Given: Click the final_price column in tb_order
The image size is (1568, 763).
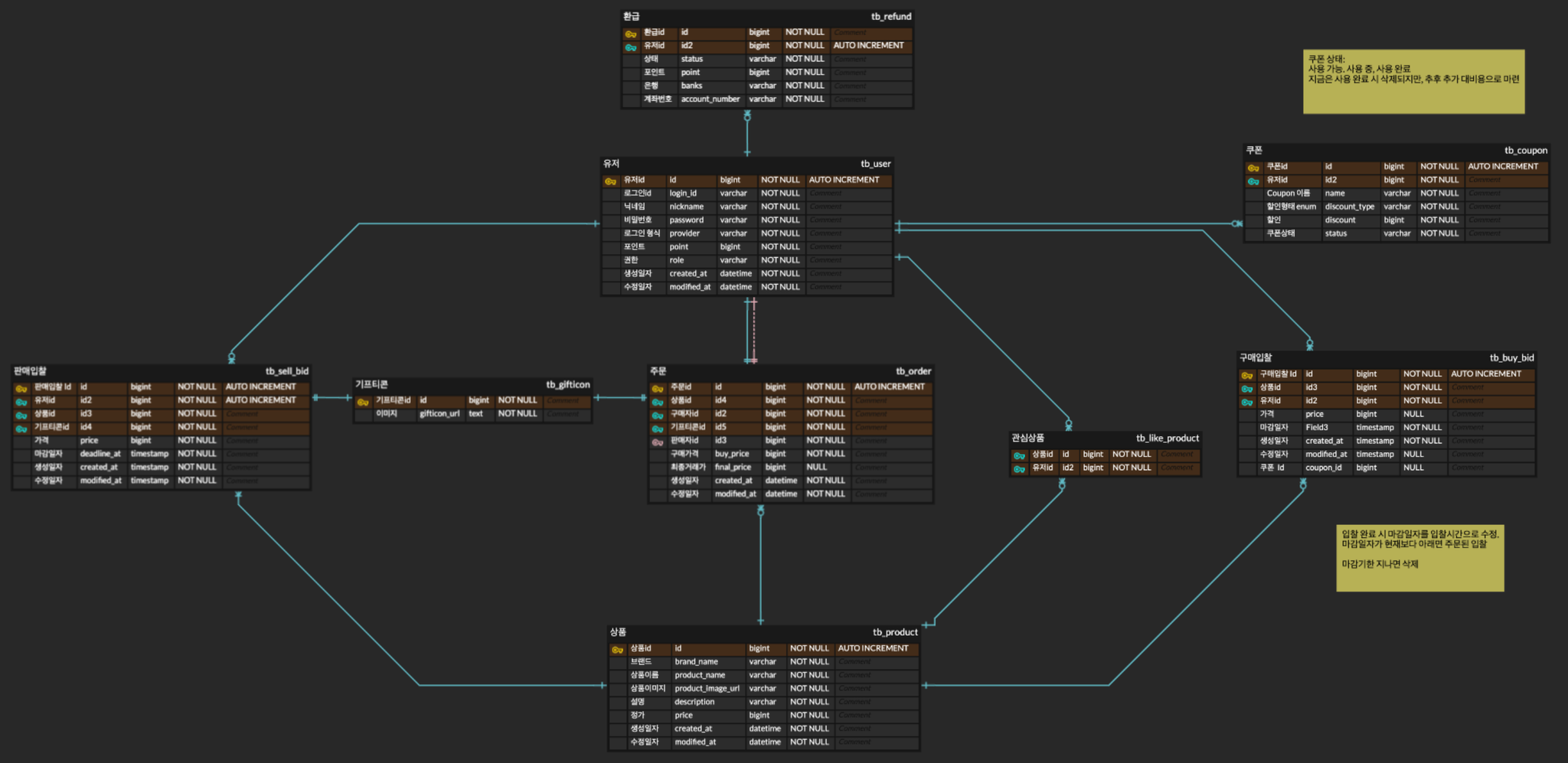Looking at the screenshot, I should 733,468.
